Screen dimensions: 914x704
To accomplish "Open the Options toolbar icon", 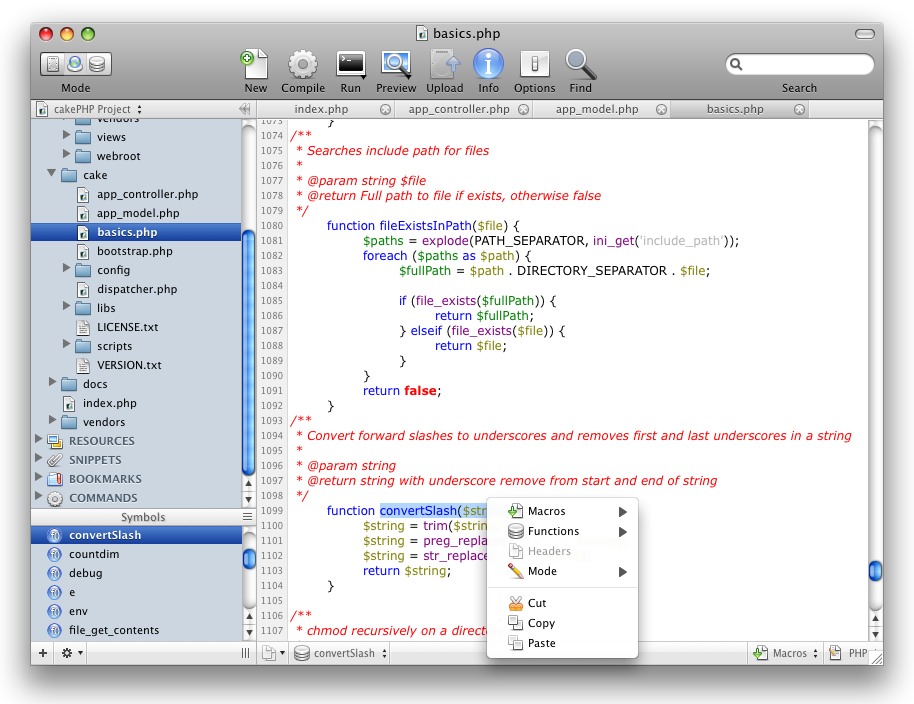I will click(x=535, y=64).
